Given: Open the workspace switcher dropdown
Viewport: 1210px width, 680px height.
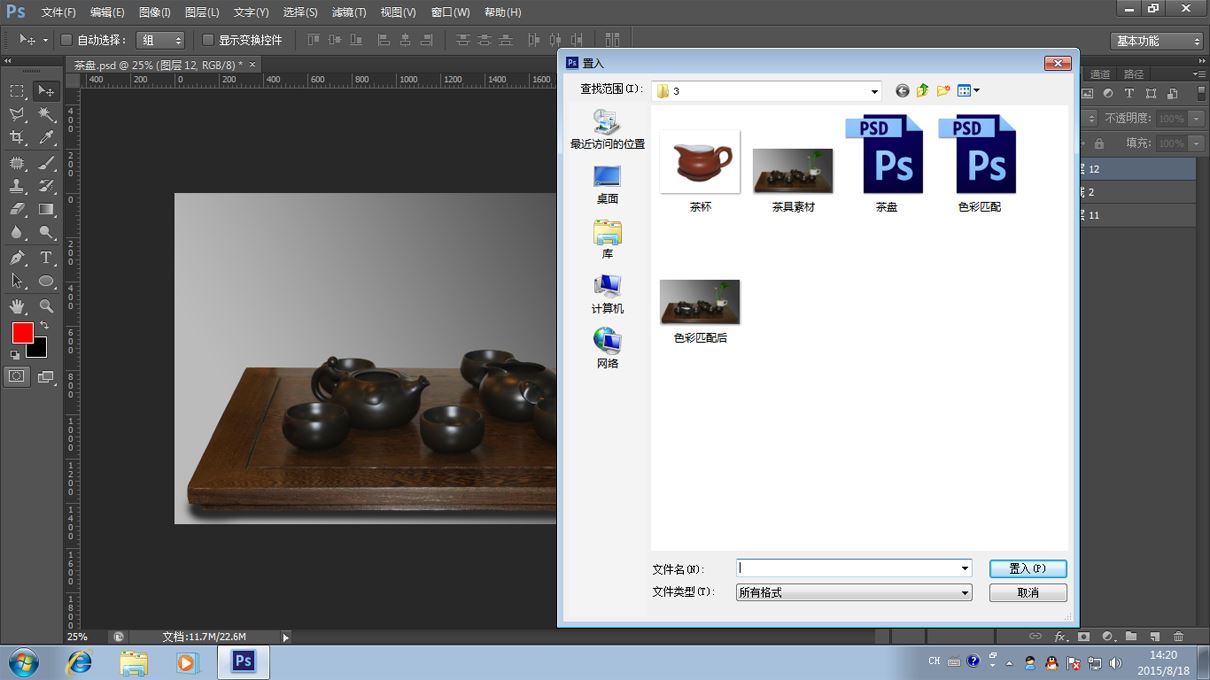Looking at the screenshot, I should (x=1156, y=41).
